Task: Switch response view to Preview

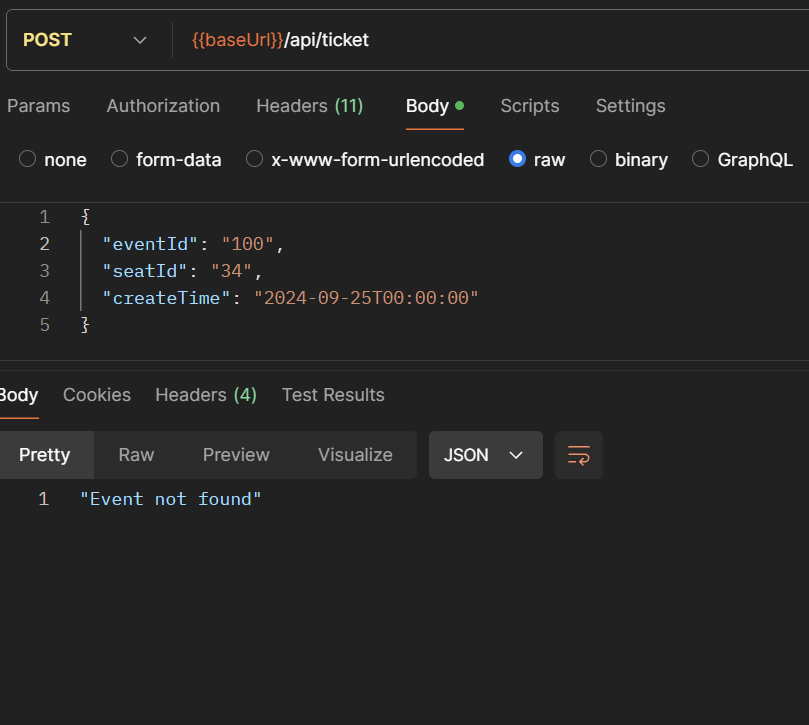Action: (236, 455)
